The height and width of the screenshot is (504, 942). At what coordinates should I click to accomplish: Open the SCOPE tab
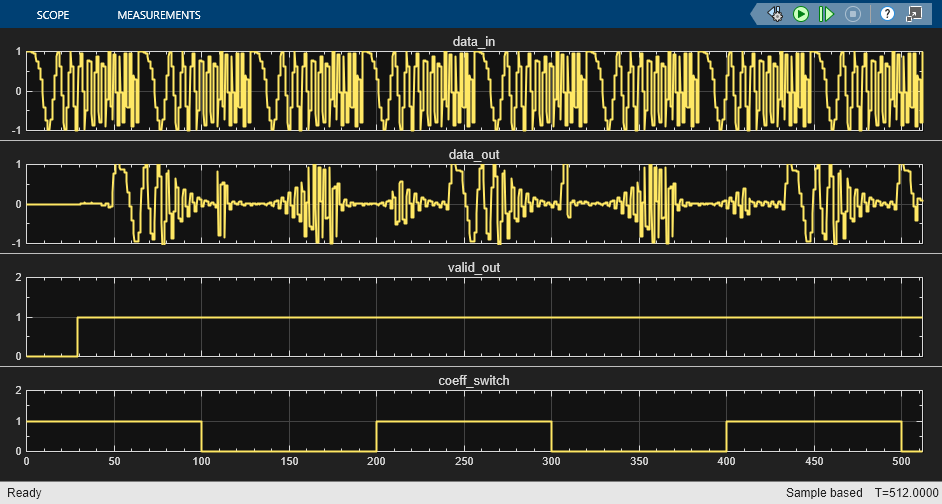click(53, 15)
